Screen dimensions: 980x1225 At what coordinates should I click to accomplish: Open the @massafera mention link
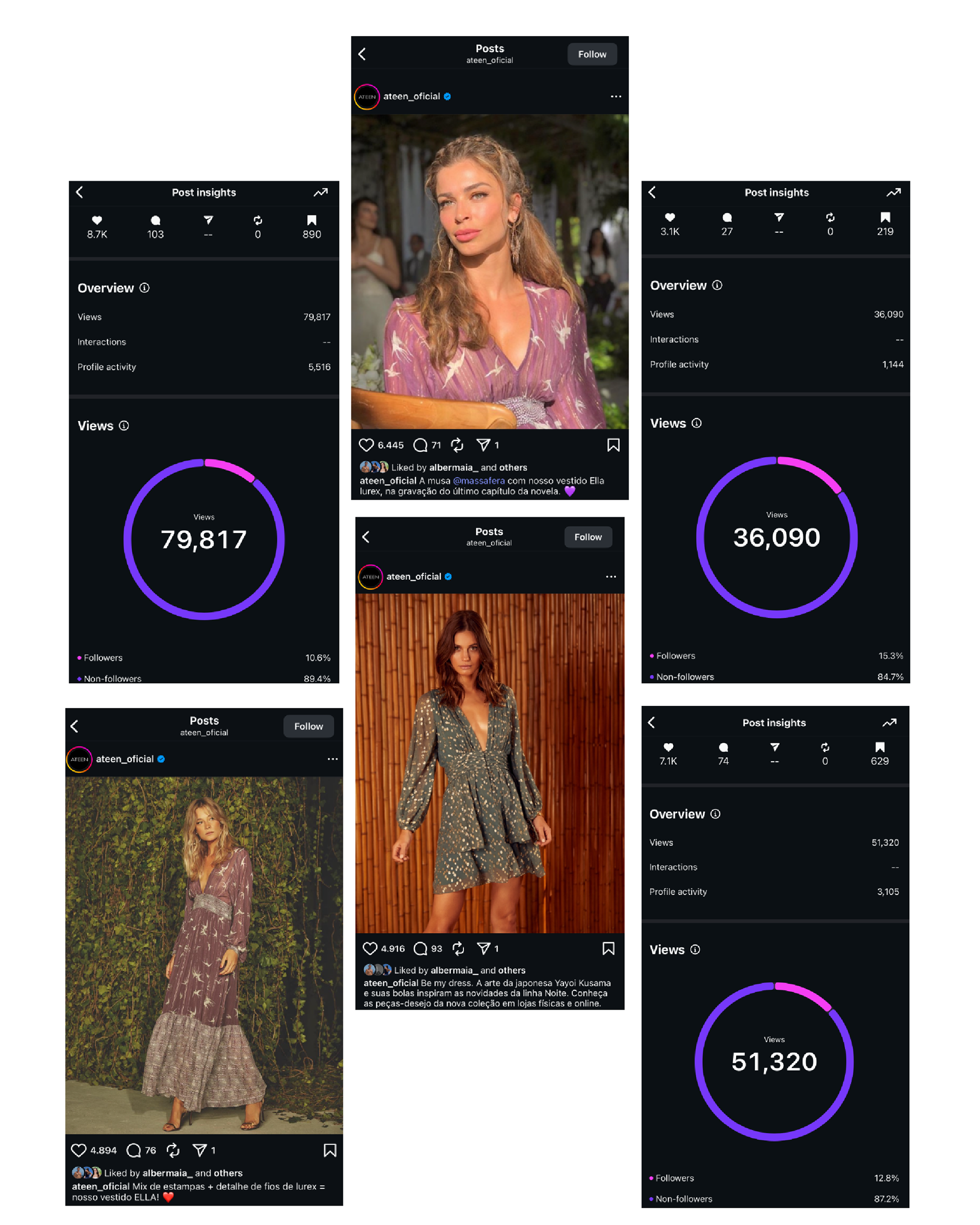click(x=478, y=481)
